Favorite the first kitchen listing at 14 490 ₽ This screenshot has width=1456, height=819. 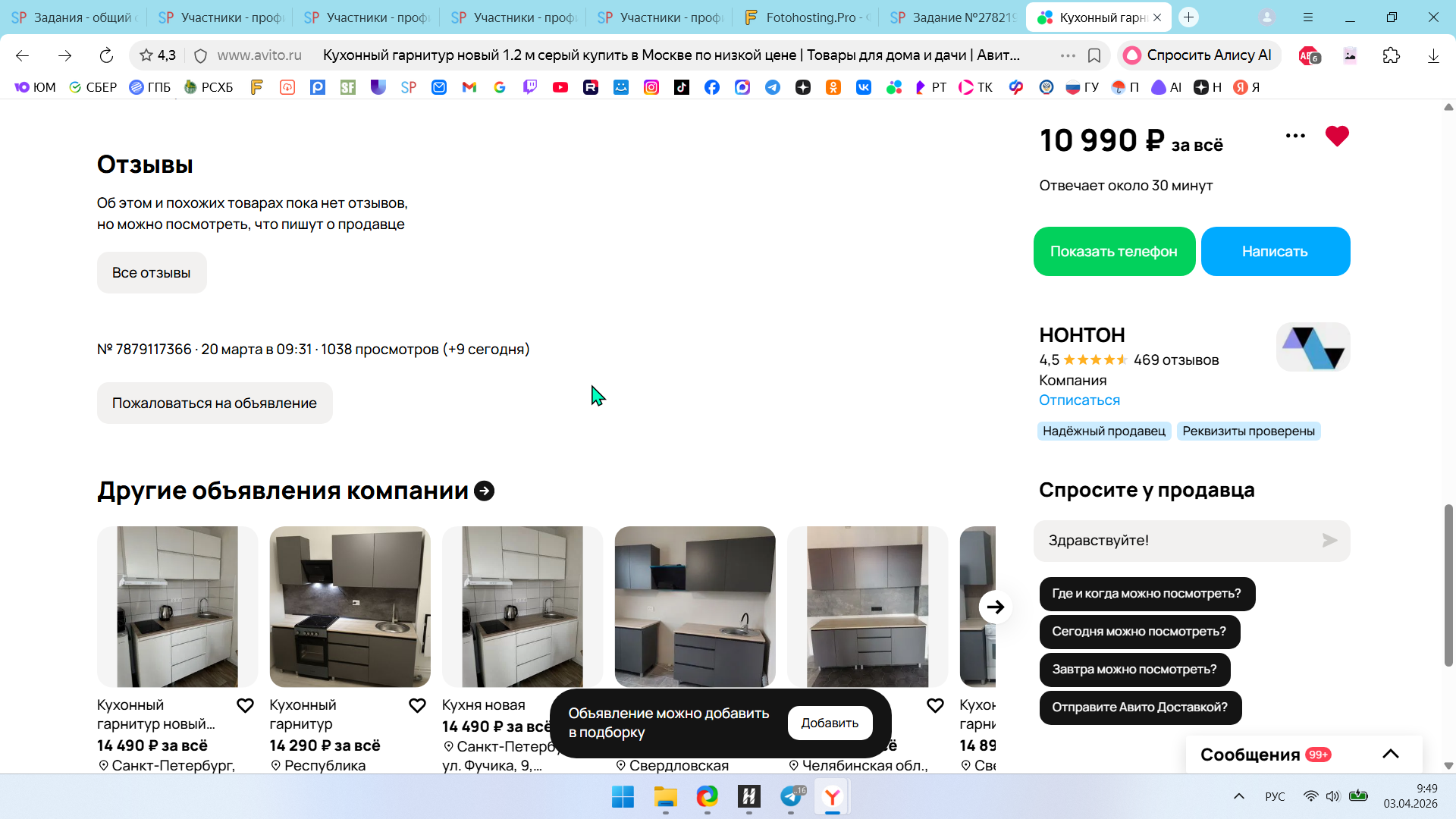[245, 706]
